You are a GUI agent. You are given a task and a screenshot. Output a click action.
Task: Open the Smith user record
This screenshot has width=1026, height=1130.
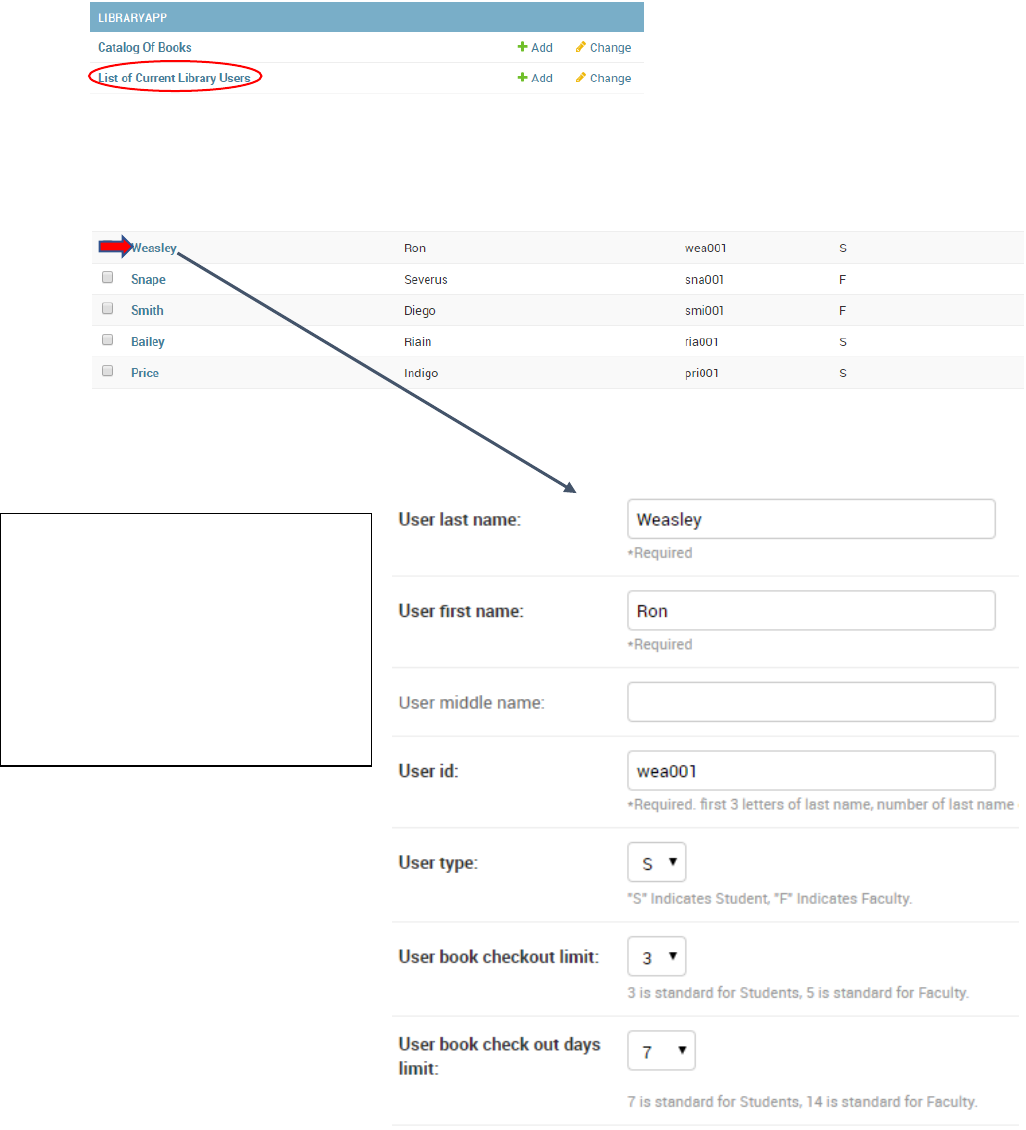pos(147,311)
